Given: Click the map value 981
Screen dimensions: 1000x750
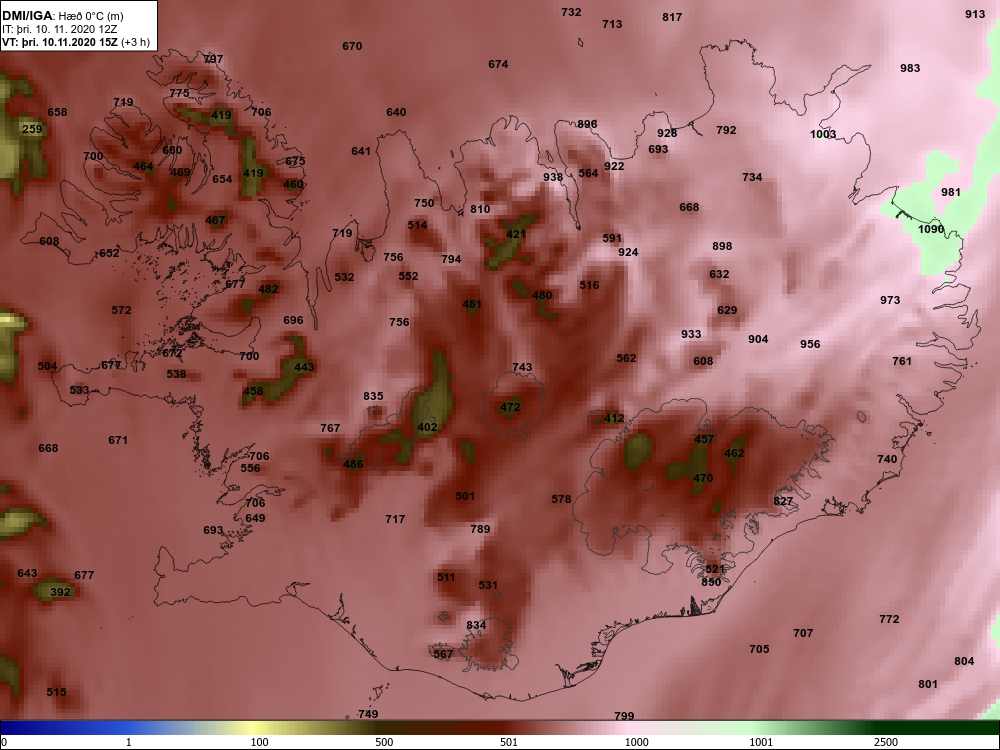Looking at the screenshot, I should coord(950,192).
